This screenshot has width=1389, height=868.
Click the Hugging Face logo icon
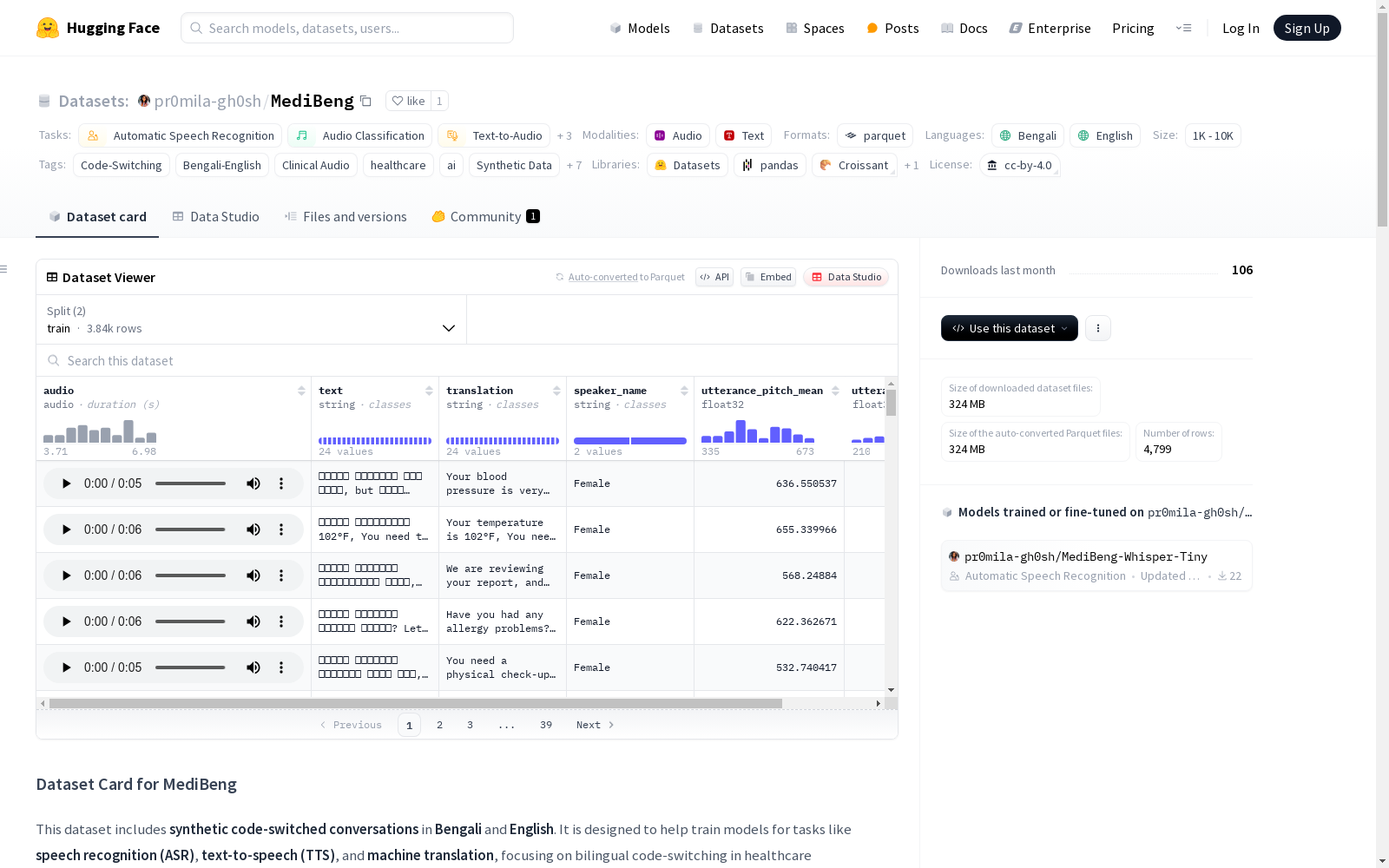tap(48, 28)
